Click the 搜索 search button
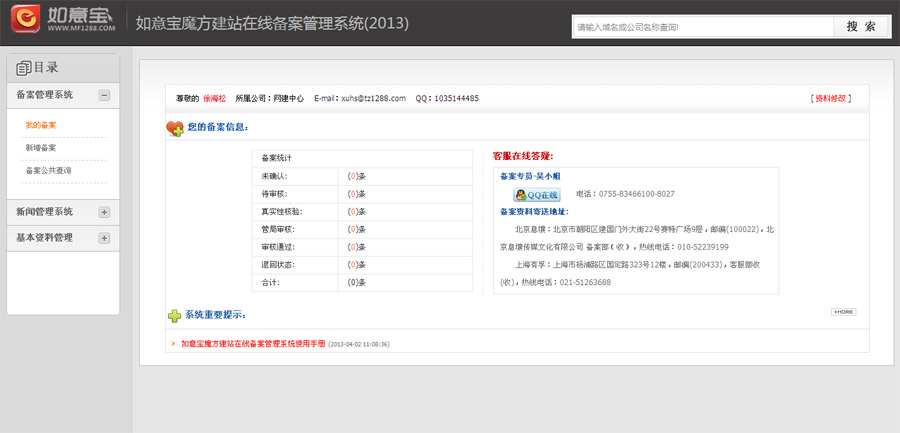Screen dimensions: 900x433 click(x=862, y=26)
